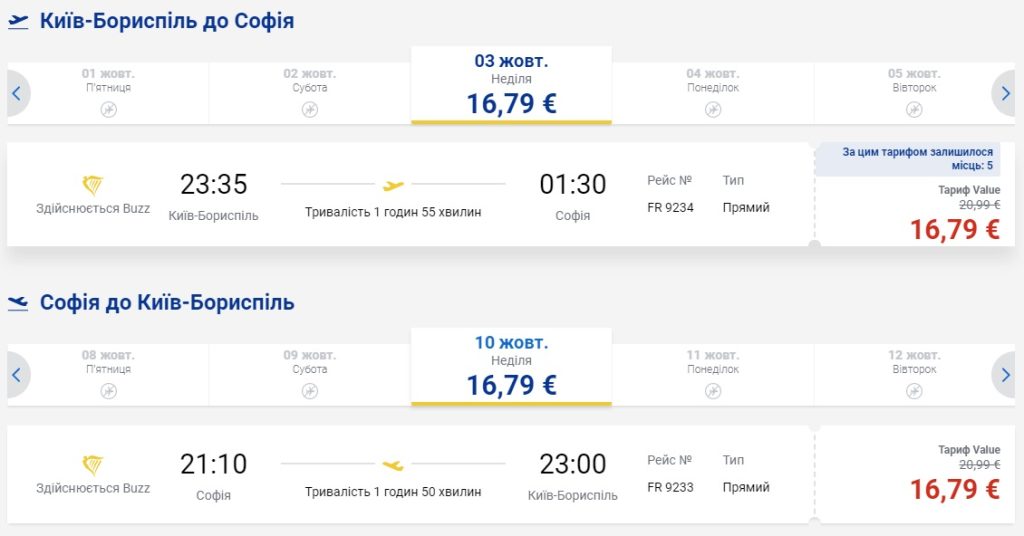The width and height of the screenshot is (1024, 536).
Task: Show earlier return dates with the left arrow
Action: 17,375
